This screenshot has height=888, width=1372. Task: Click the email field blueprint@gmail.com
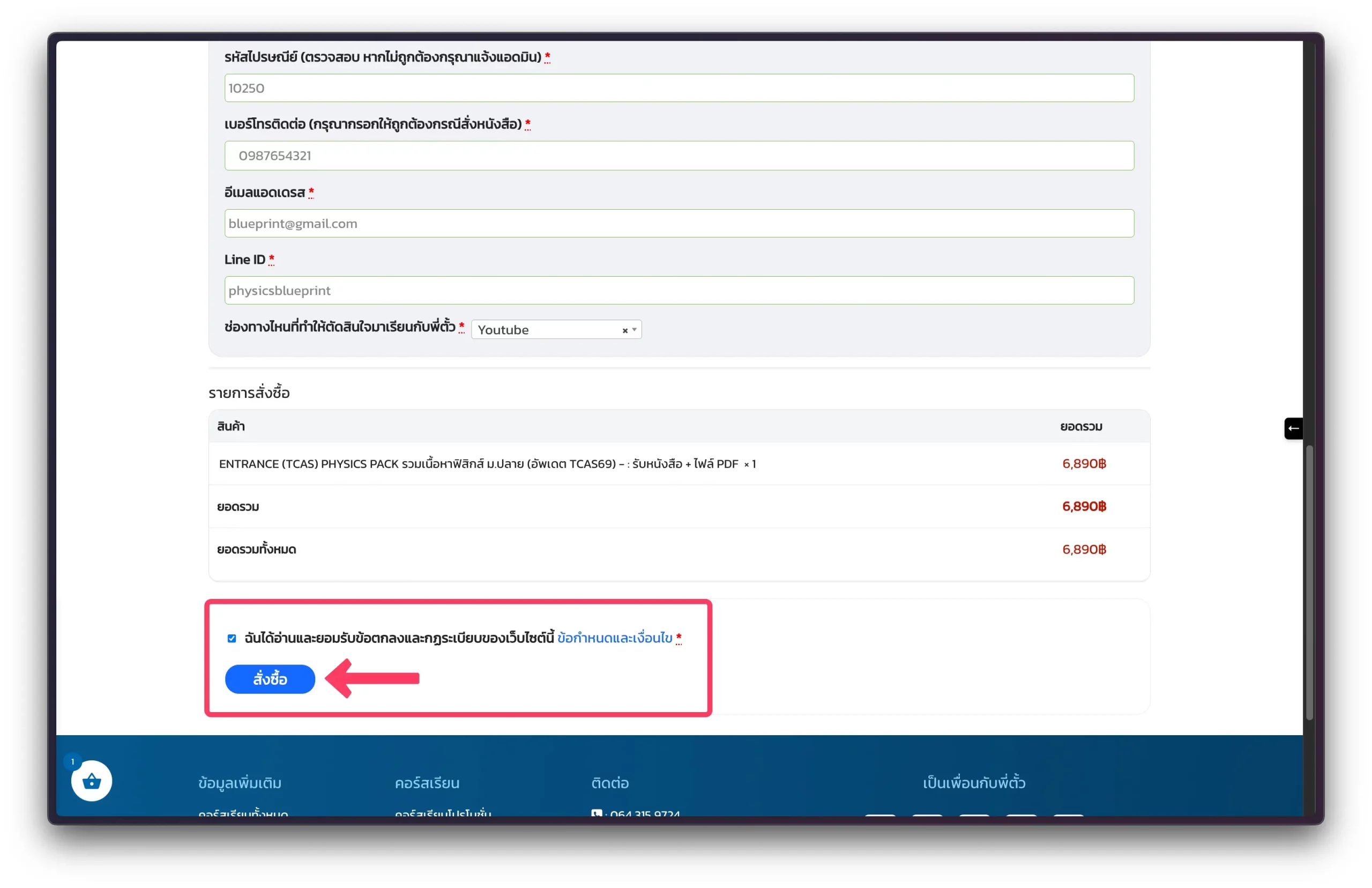[679, 223]
